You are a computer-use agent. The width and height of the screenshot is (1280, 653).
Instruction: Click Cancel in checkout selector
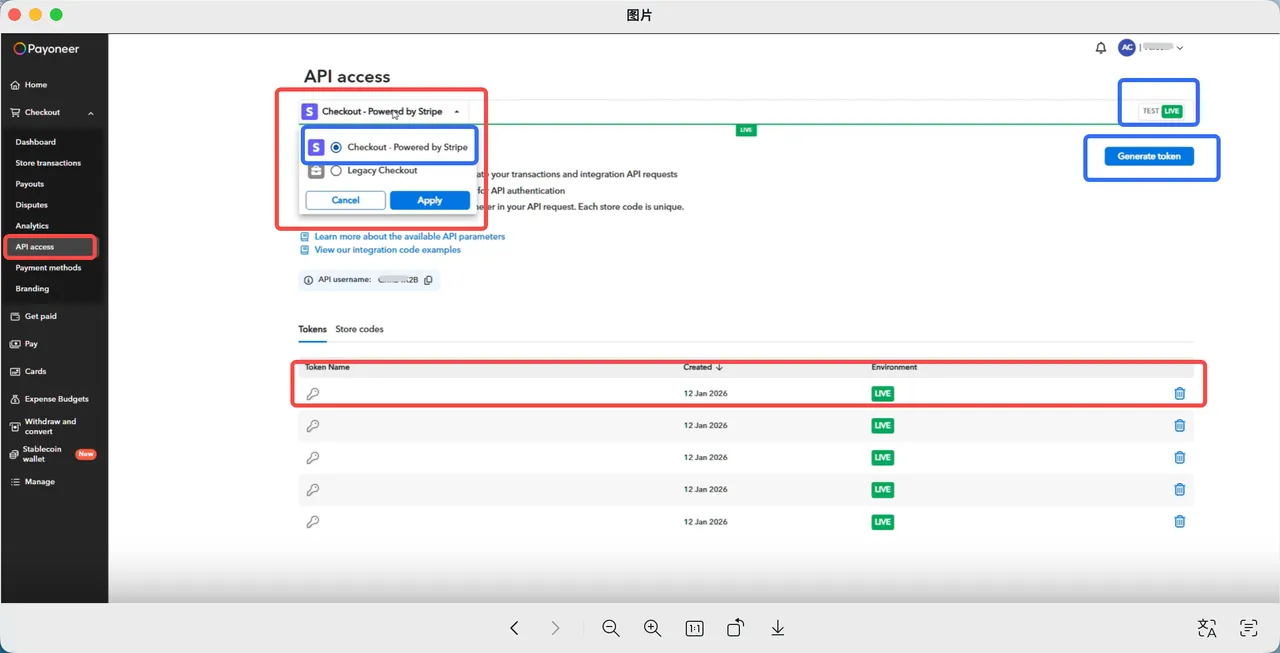point(345,200)
